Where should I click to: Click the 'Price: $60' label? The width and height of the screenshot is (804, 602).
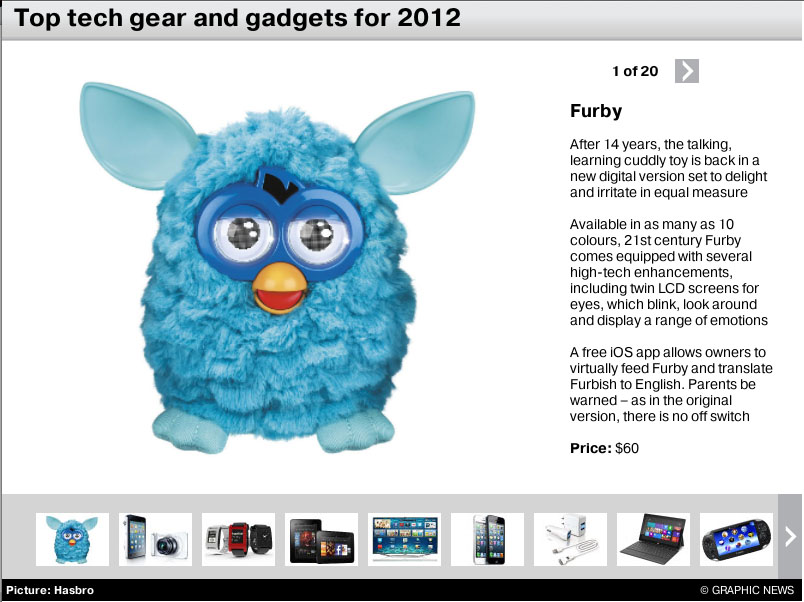[x=604, y=448]
